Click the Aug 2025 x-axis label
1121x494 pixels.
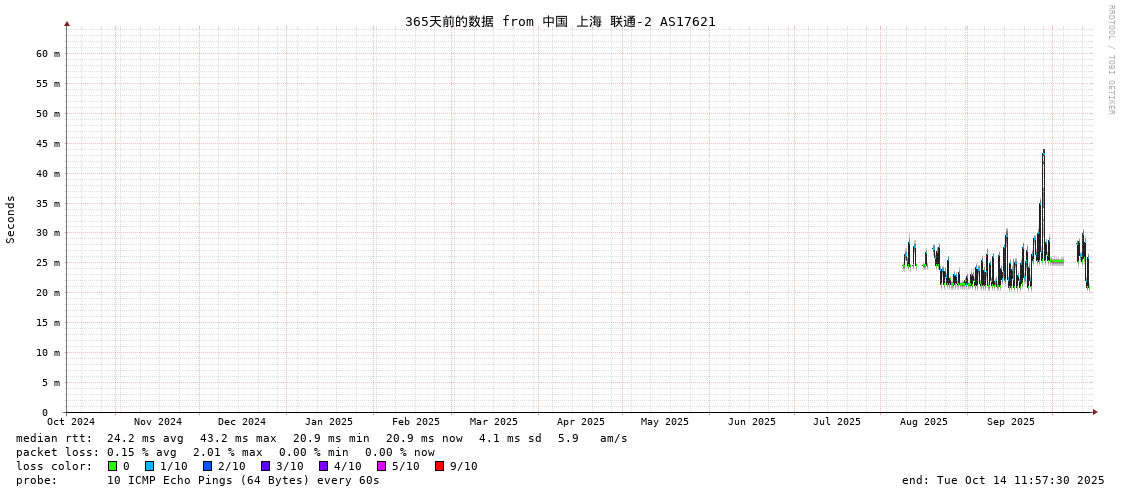pos(923,422)
